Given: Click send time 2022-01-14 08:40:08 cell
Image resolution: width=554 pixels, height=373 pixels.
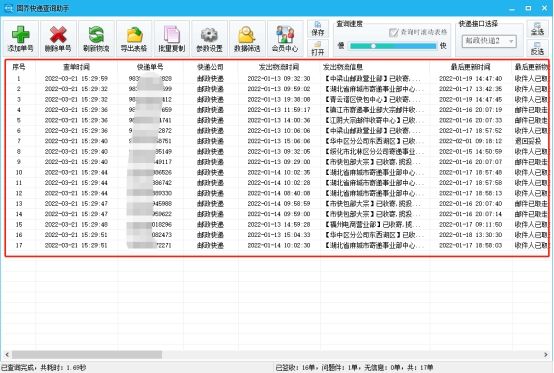Looking at the screenshot, I should click(x=279, y=193).
